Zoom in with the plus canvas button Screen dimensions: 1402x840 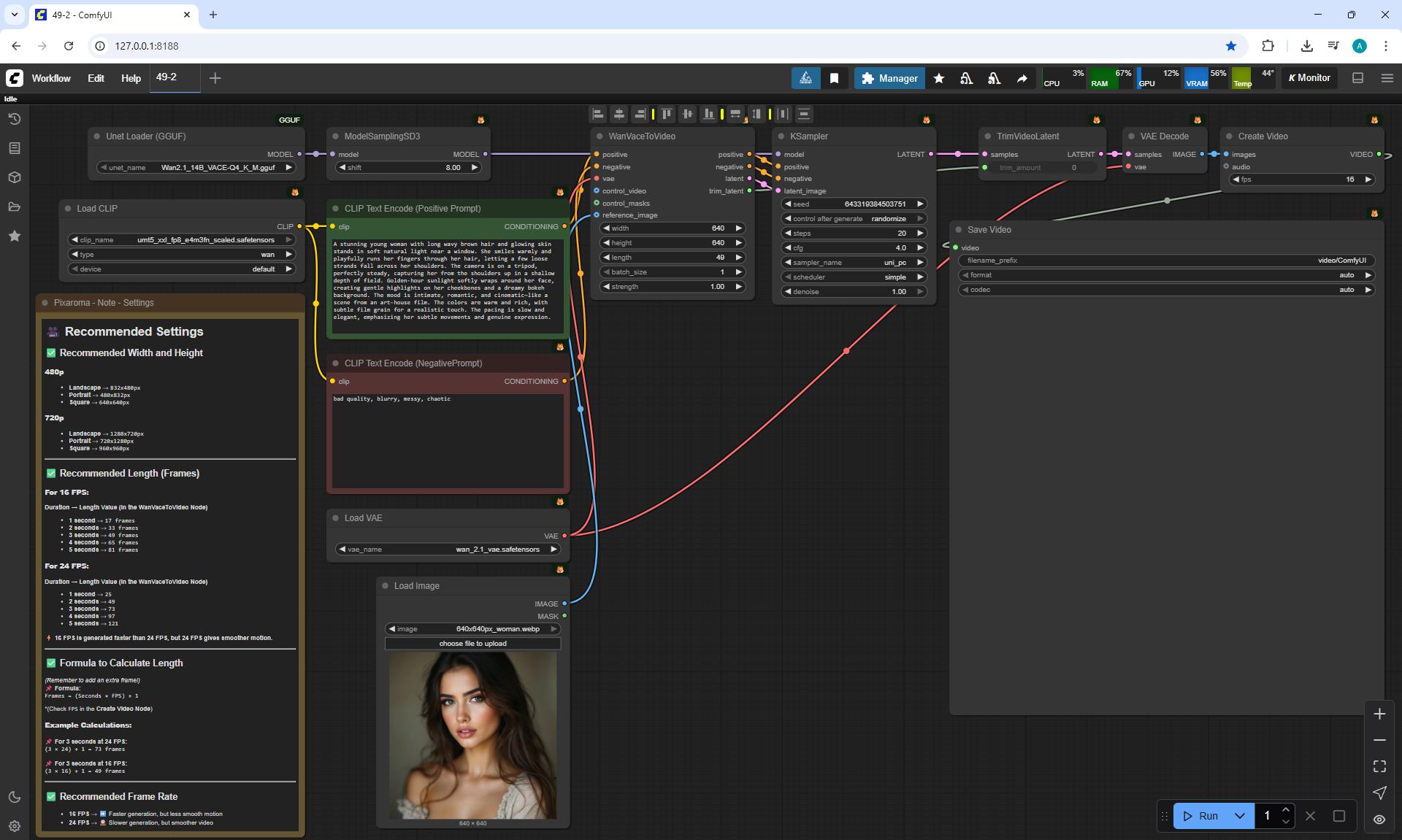coord(1379,714)
